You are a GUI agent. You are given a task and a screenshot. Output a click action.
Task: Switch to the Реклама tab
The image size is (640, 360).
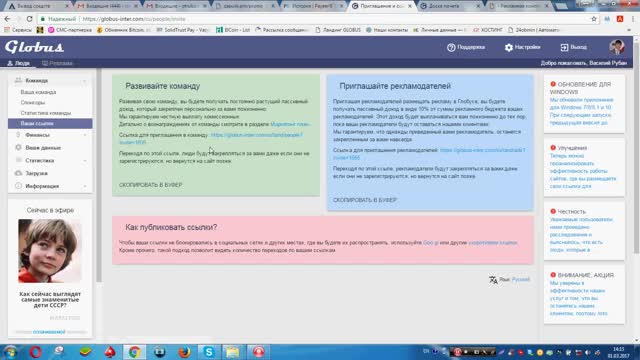click(57, 63)
